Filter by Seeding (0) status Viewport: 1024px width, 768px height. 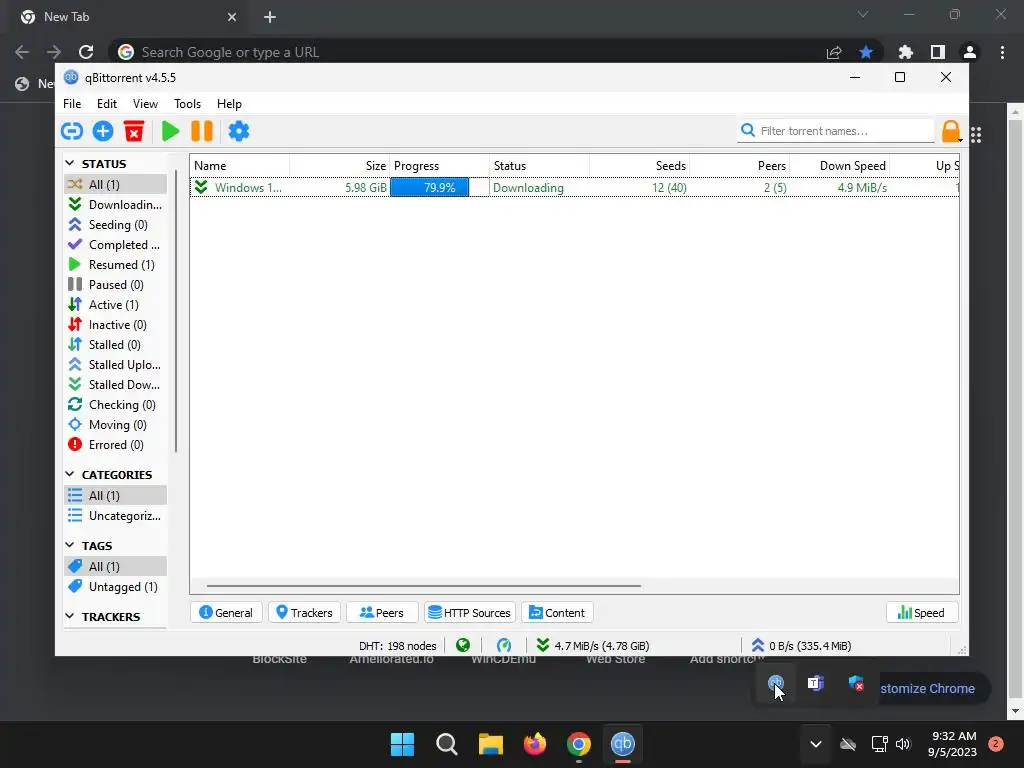point(116,225)
